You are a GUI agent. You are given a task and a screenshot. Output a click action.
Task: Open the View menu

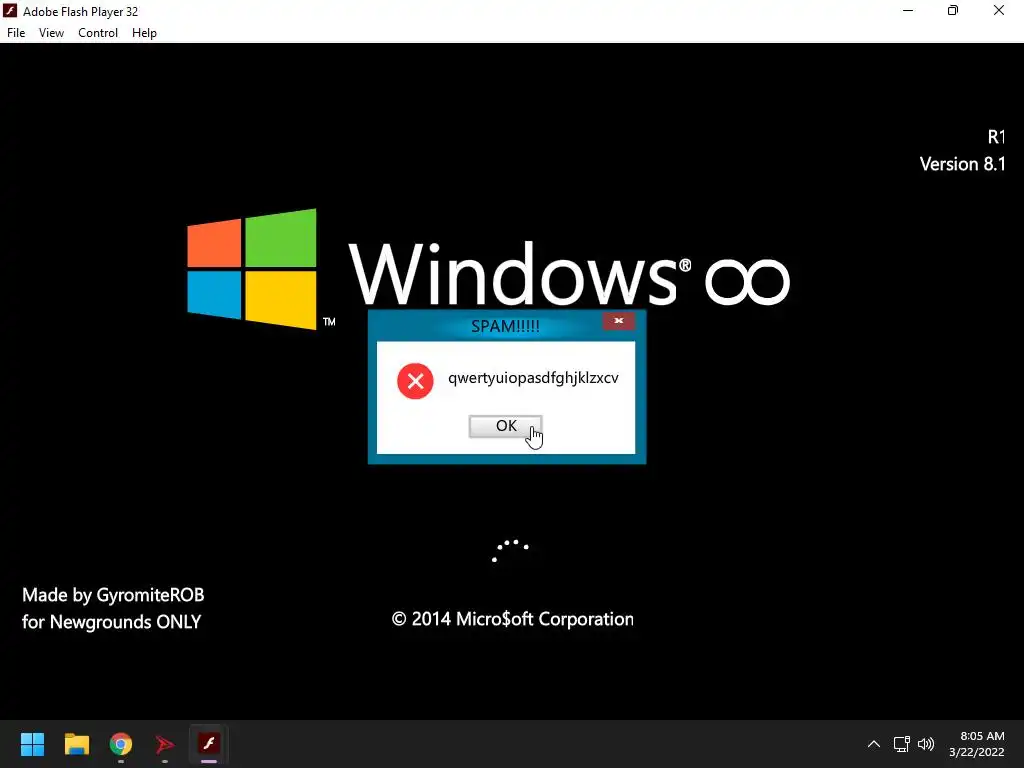click(x=51, y=33)
